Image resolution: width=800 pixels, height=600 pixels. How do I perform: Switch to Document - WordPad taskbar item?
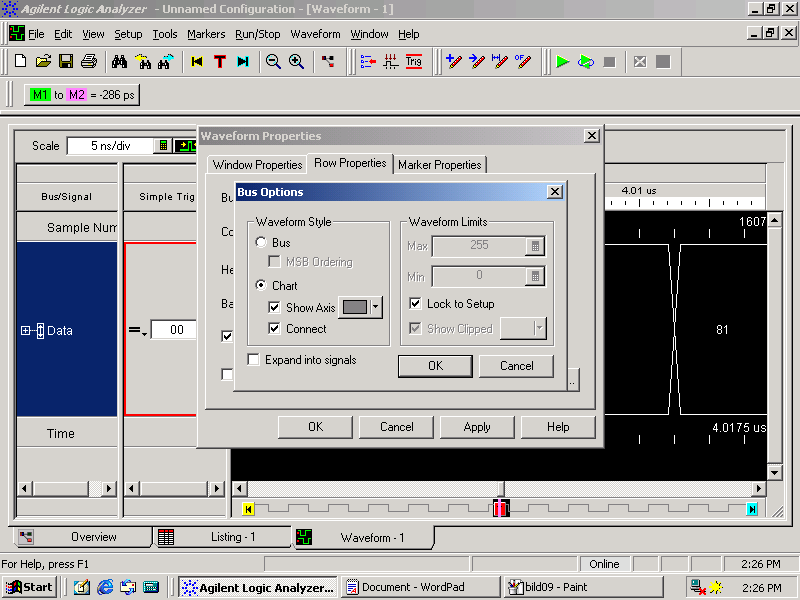pos(420,587)
